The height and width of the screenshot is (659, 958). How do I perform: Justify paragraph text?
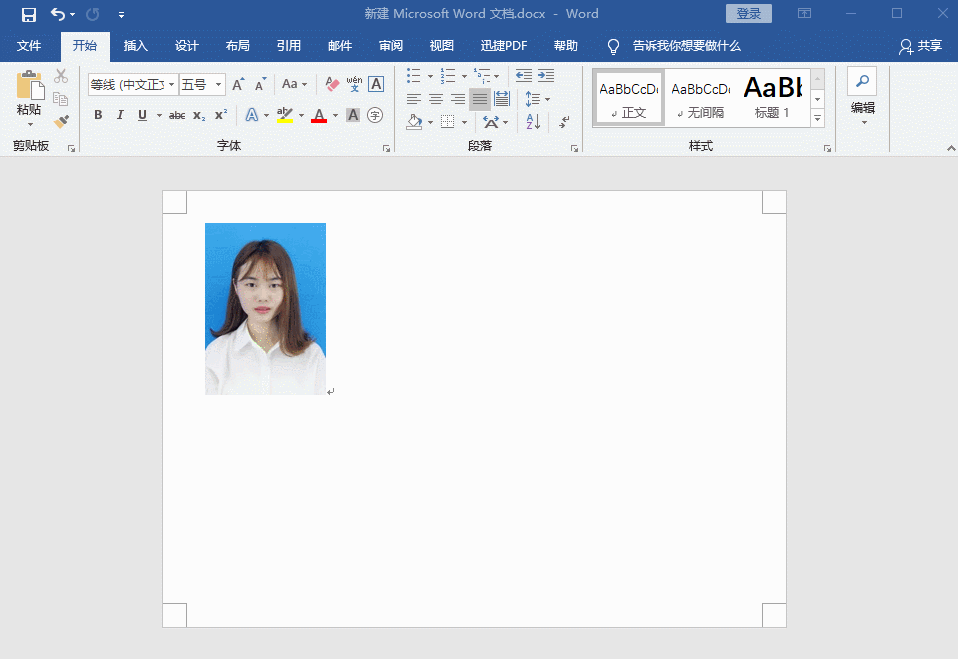click(480, 98)
